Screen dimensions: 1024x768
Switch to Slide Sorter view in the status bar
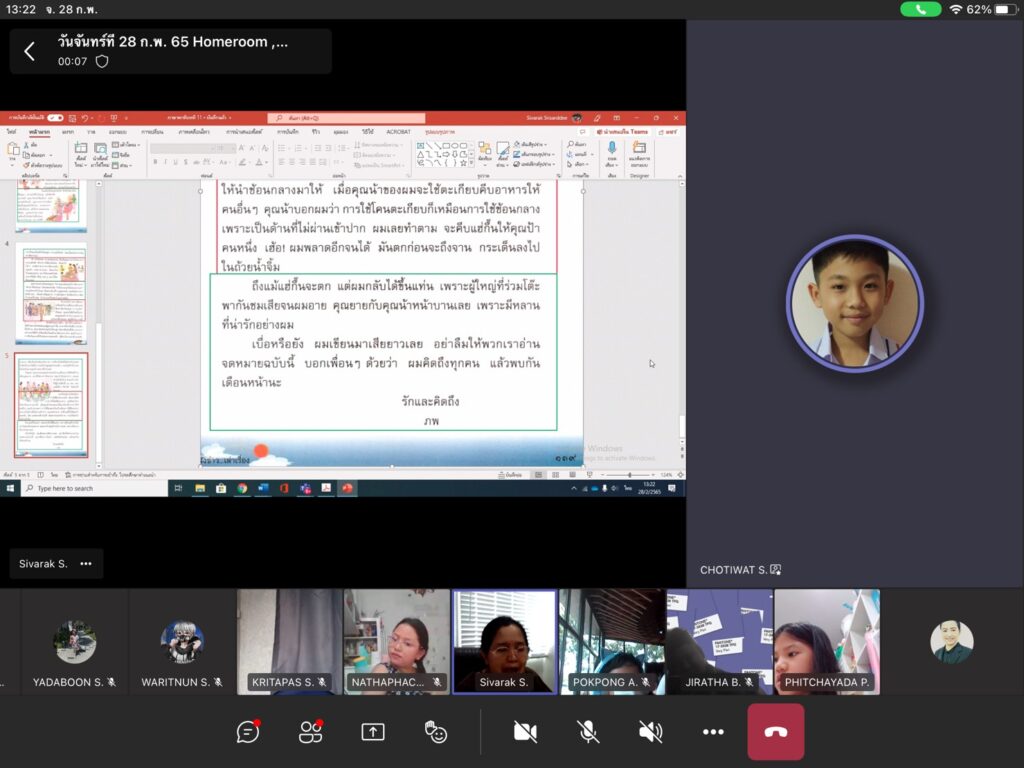[556, 475]
